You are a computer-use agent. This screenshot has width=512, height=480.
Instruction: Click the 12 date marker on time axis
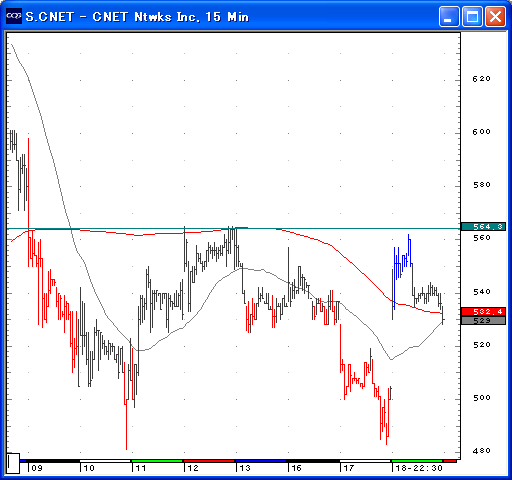click(193, 468)
